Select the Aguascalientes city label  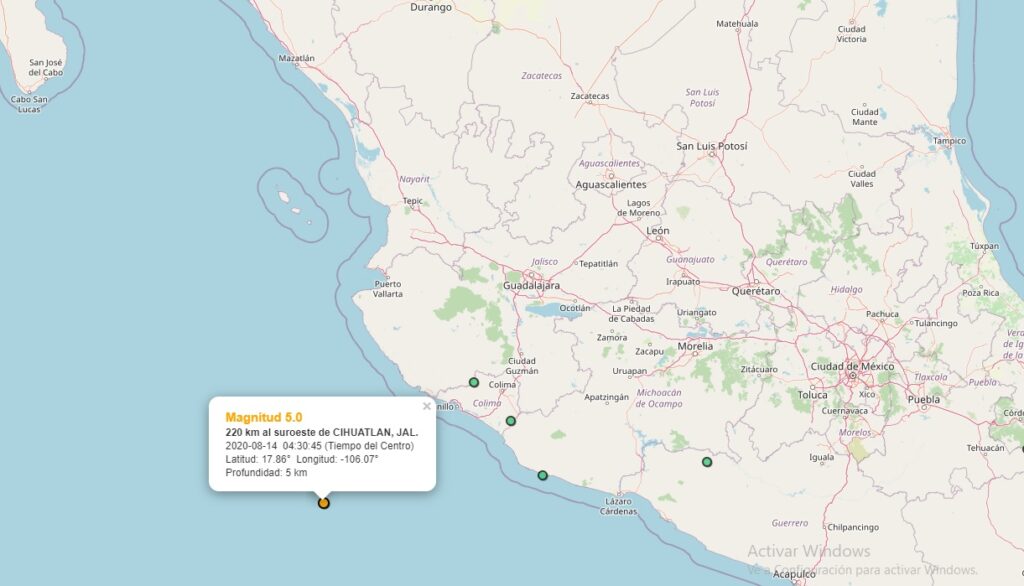tap(611, 185)
